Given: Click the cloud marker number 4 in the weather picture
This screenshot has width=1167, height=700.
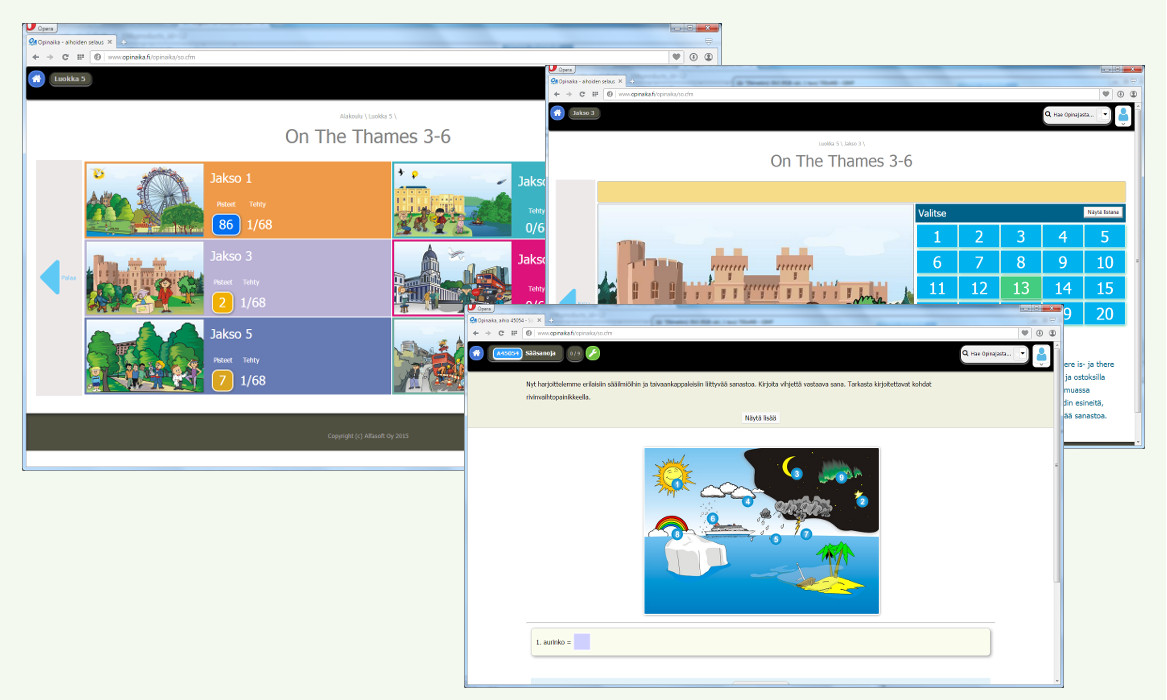Looking at the screenshot, I should (x=747, y=501).
